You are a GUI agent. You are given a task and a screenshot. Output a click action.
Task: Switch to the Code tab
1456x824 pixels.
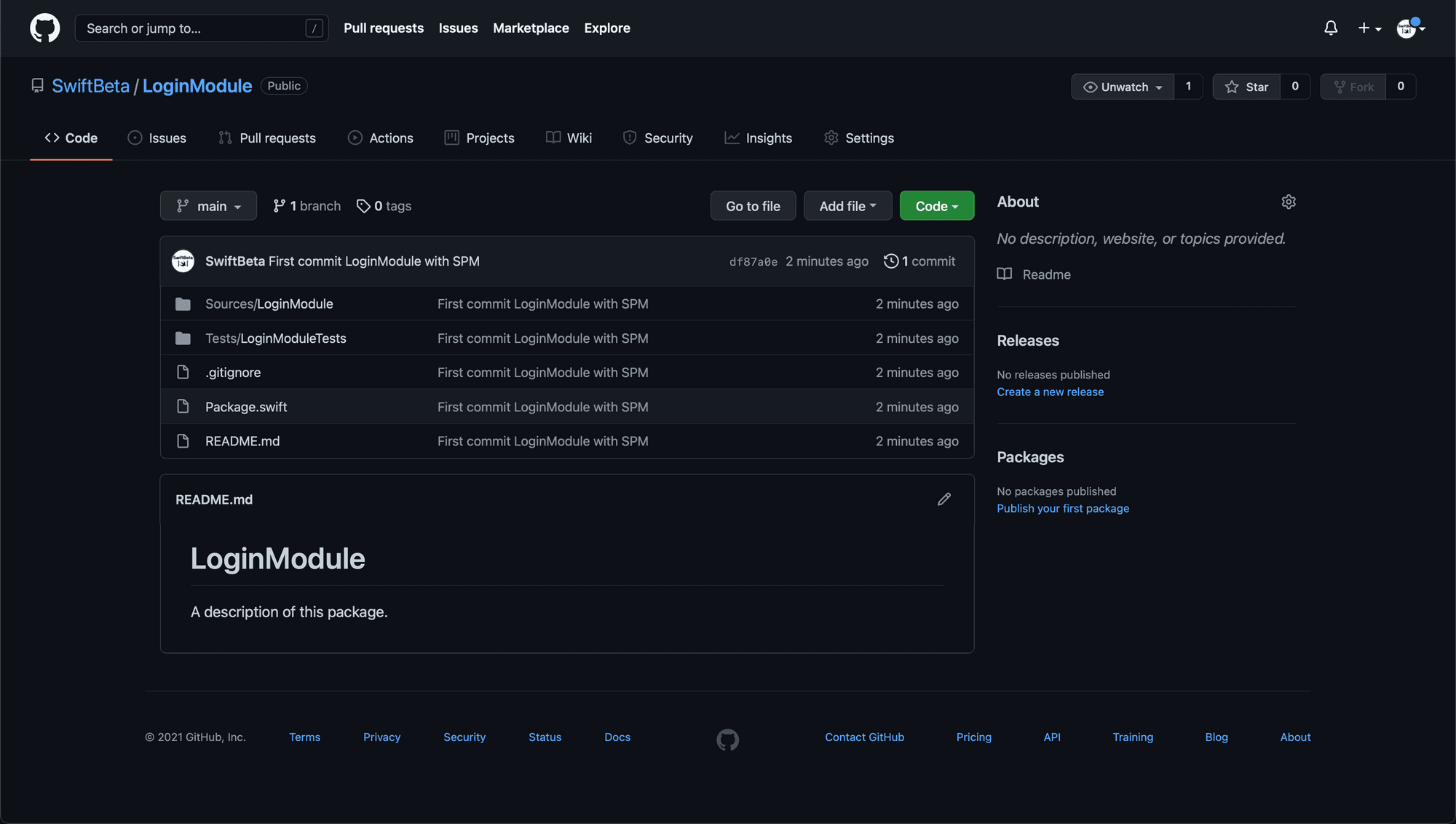[71, 138]
